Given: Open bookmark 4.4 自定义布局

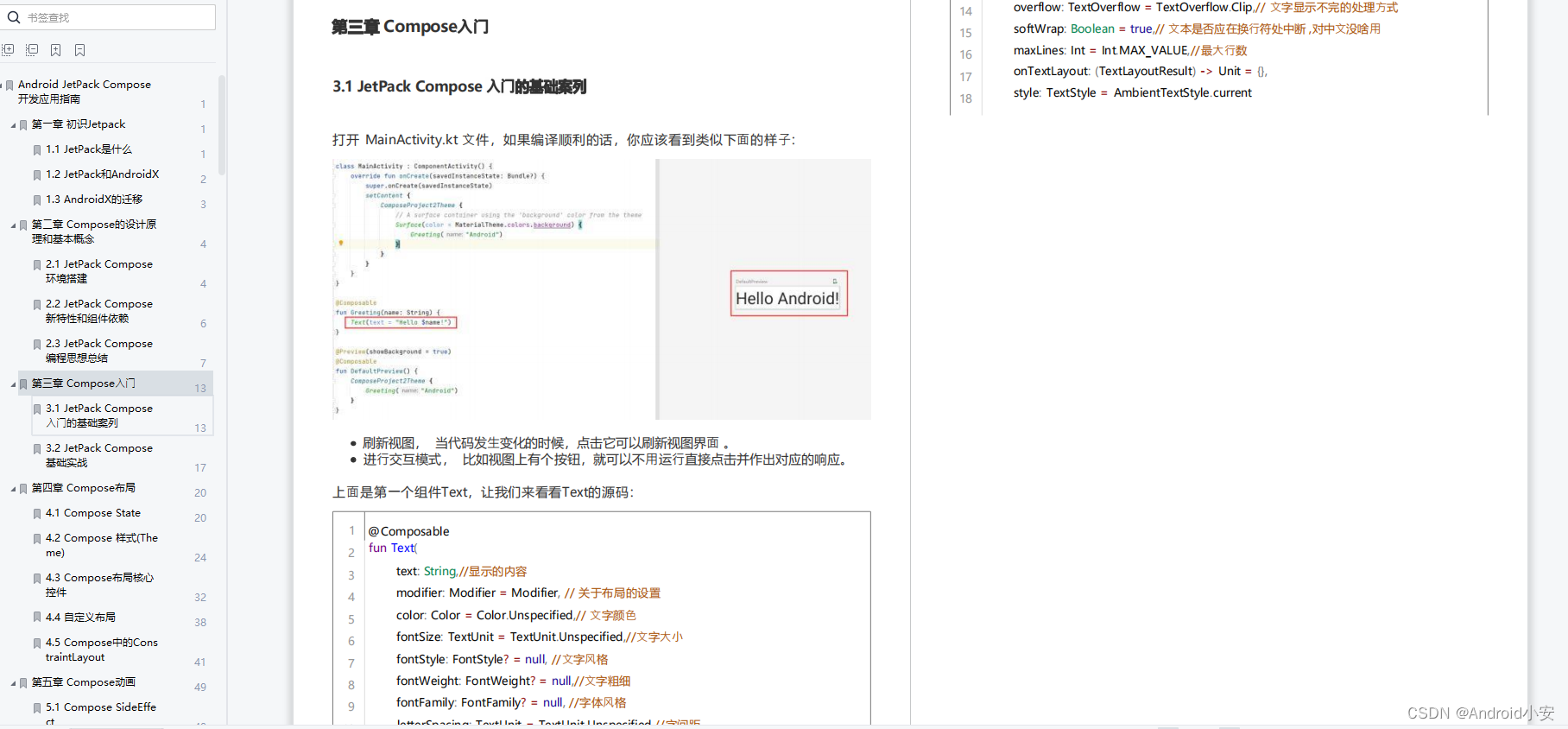Looking at the screenshot, I should 80,618.
